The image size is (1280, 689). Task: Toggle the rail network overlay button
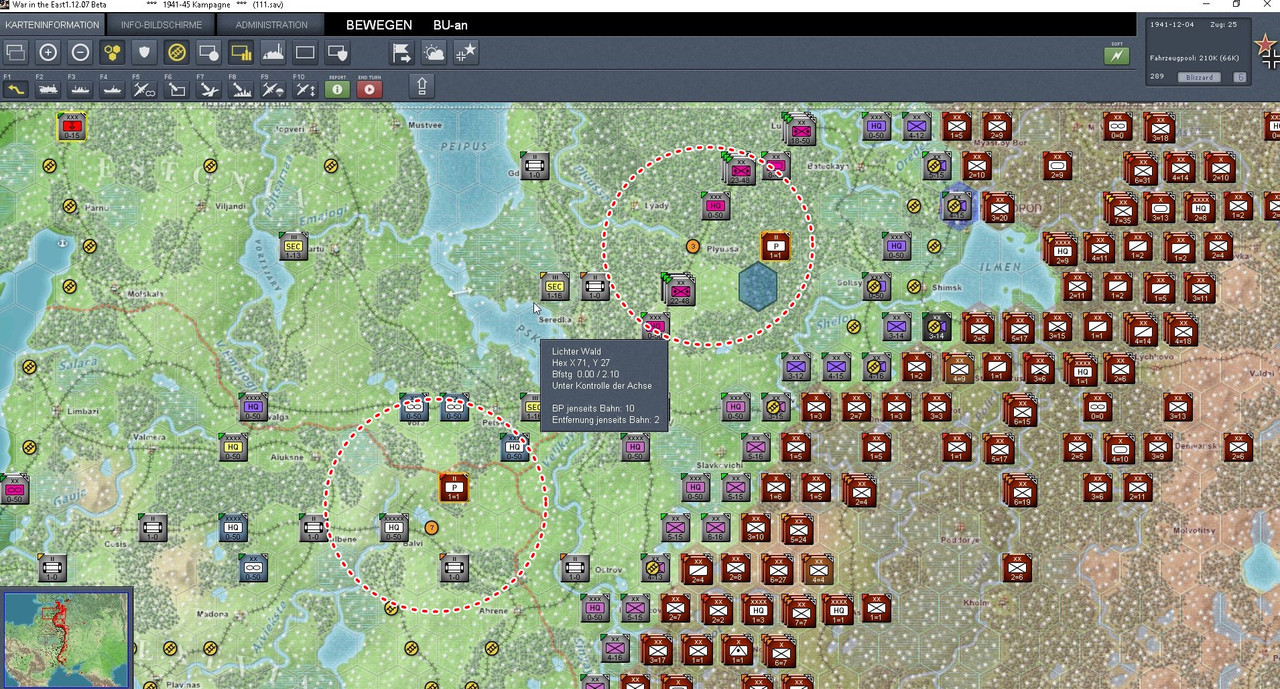(177, 52)
